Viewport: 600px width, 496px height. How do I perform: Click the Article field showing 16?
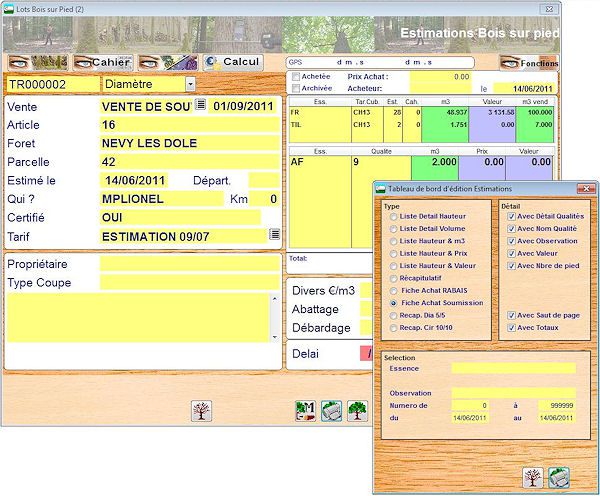point(190,125)
